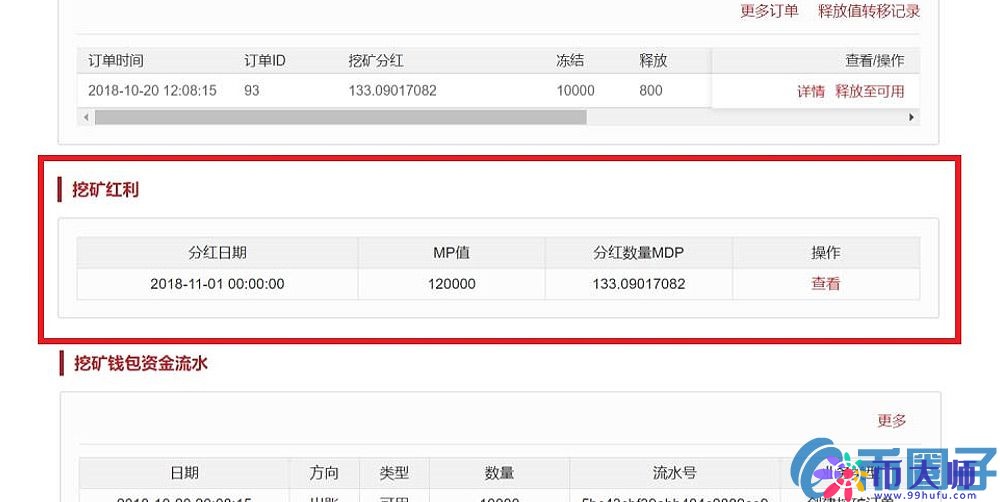Viewport: 1000px width, 502px height.
Task: Click 133.09017082 in the orders table row
Action: point(393,91)
